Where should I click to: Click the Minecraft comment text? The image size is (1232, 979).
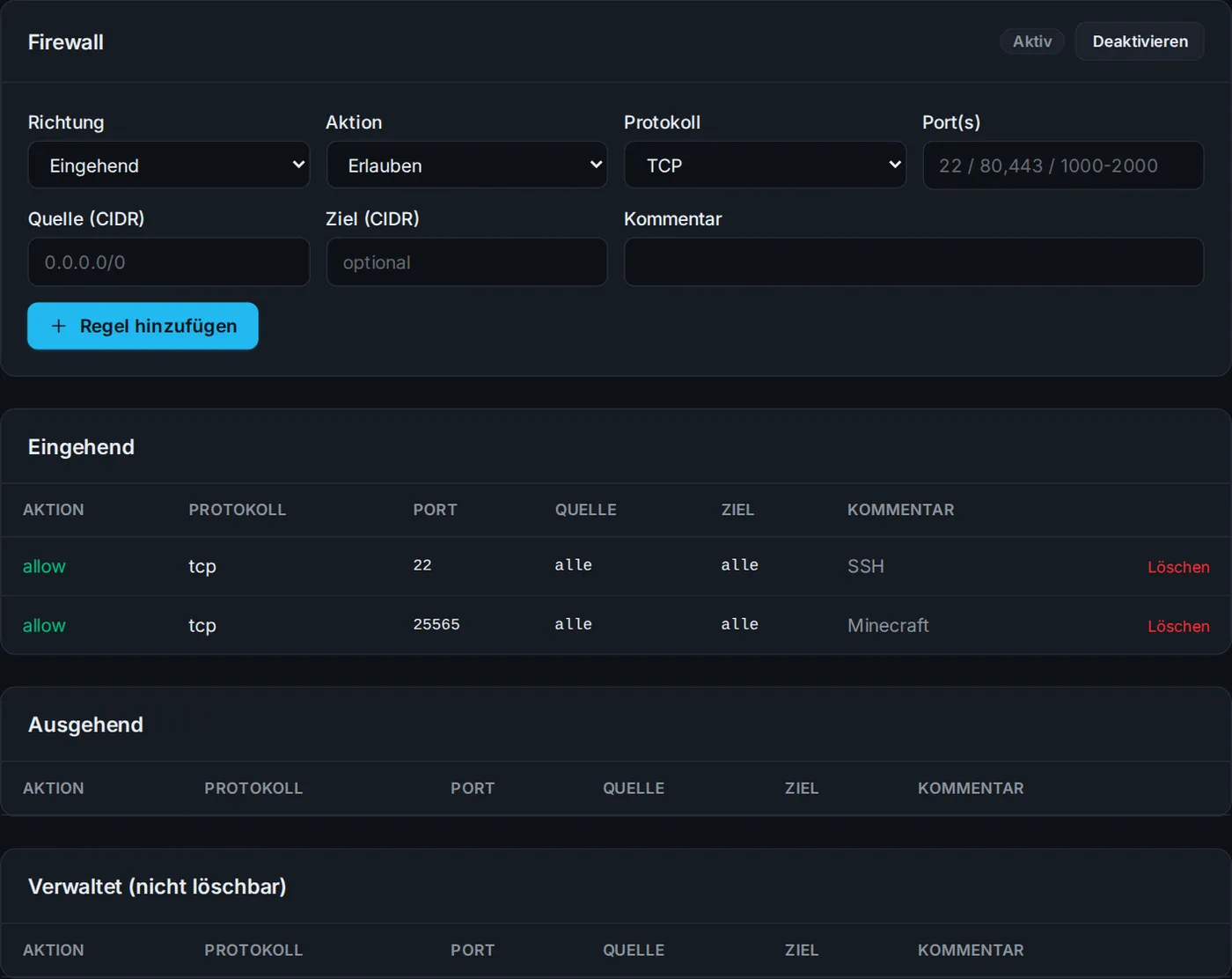coord(888,625)
